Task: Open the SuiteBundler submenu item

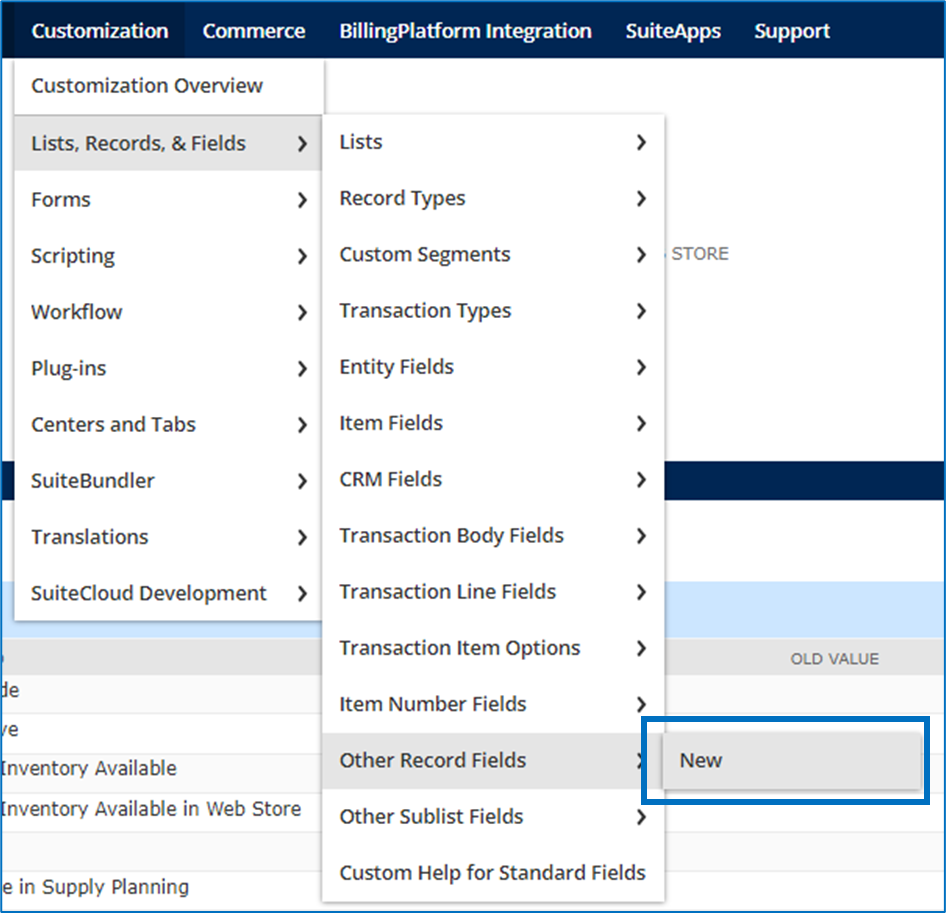Action: [168, 480]
